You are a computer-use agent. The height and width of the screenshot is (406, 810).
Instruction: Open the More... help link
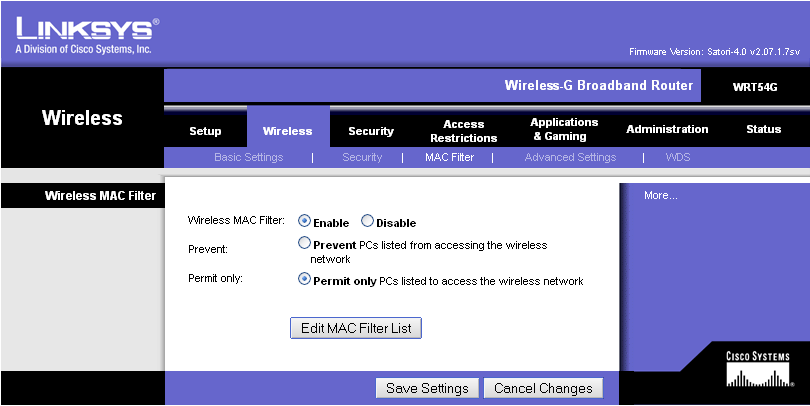661,196
